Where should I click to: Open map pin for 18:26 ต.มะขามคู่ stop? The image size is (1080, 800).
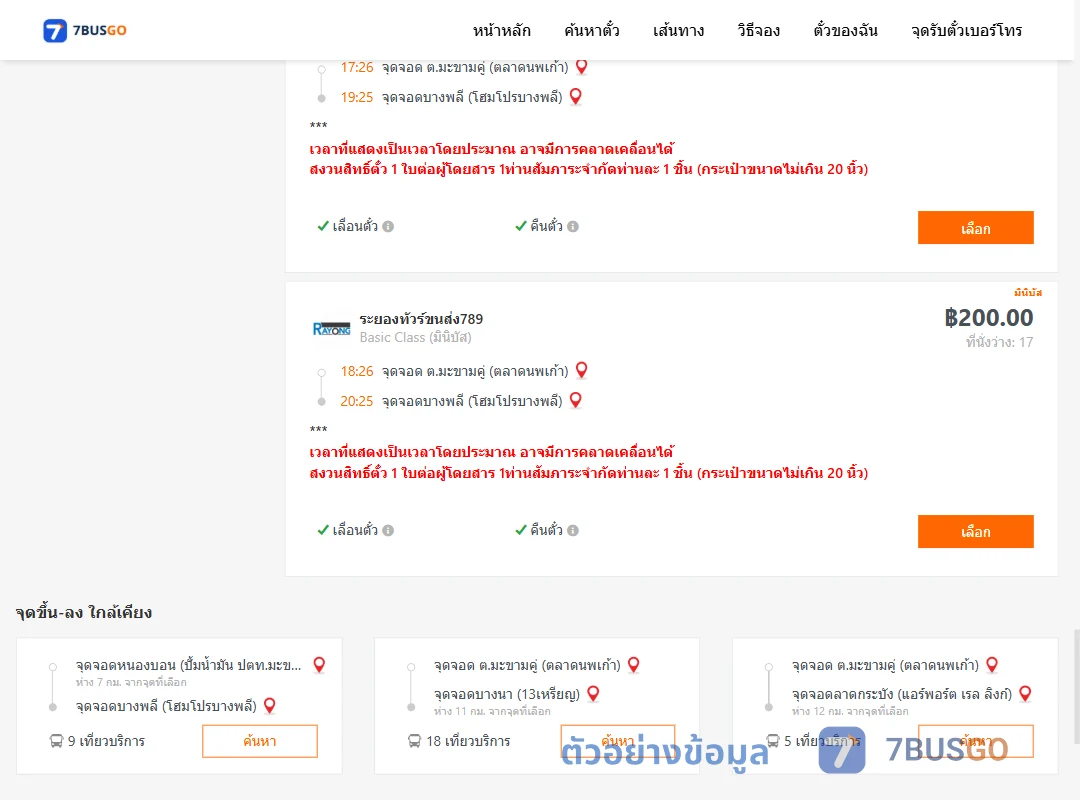(581, 371)
